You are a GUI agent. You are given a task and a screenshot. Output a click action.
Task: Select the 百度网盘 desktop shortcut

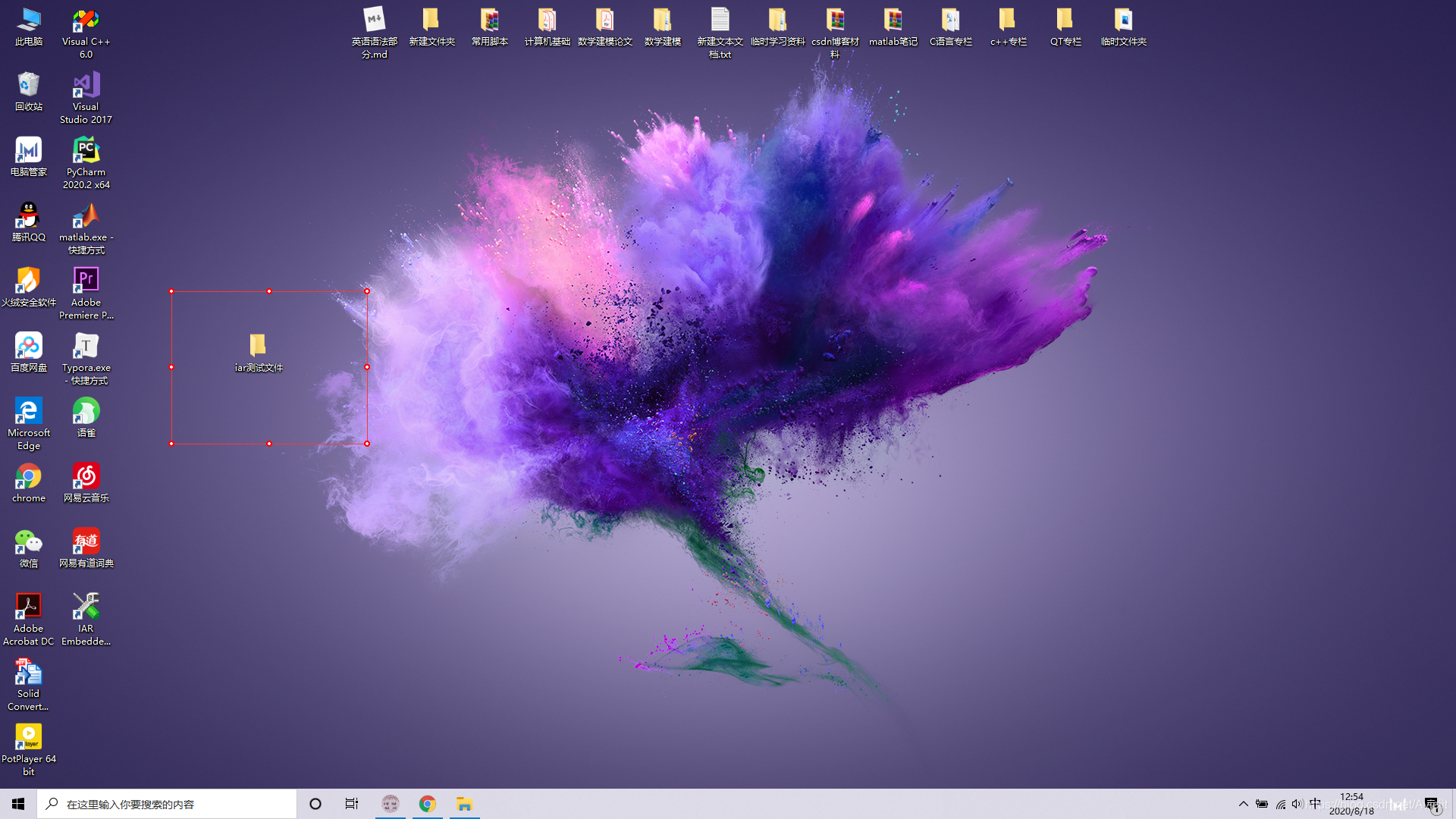point(29,353)
